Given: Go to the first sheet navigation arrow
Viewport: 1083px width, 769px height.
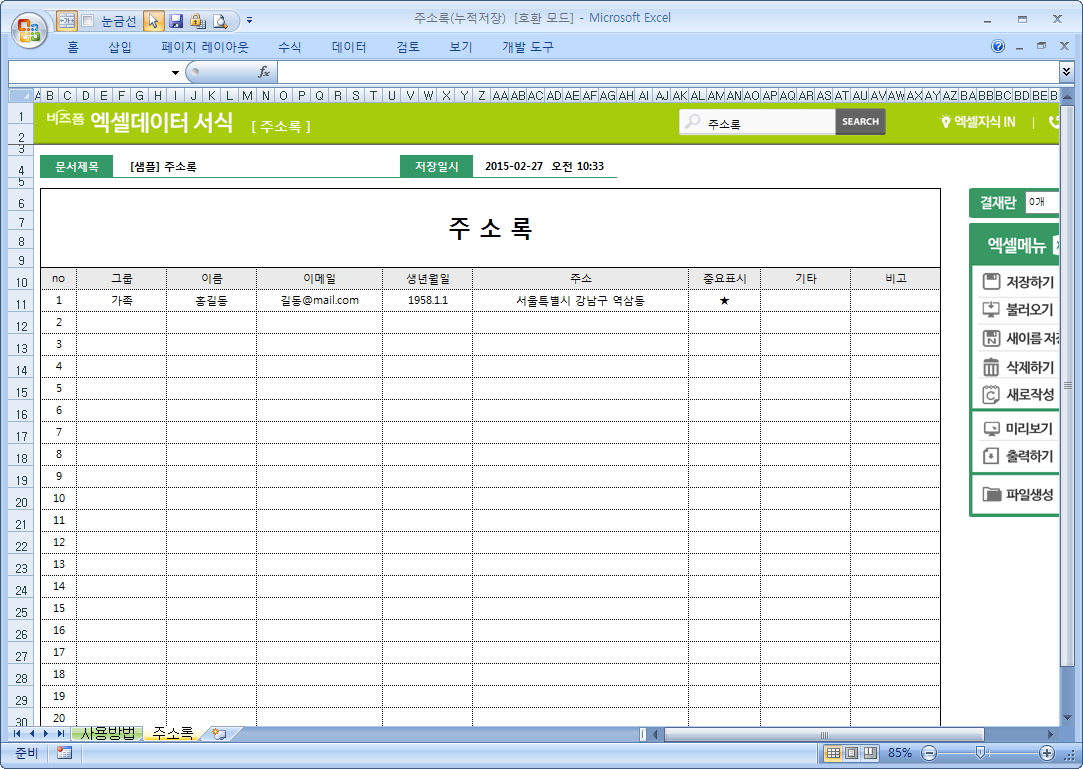Looking at the screenshot, I should 17,734.
